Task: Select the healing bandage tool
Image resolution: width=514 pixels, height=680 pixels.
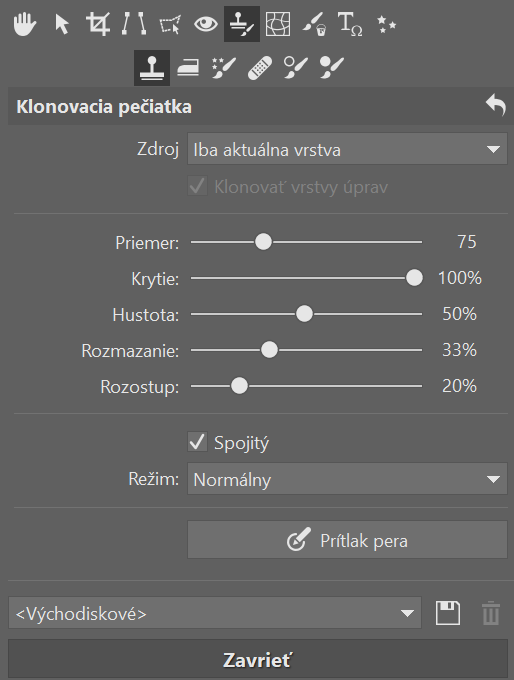Action: pos(260,68)
